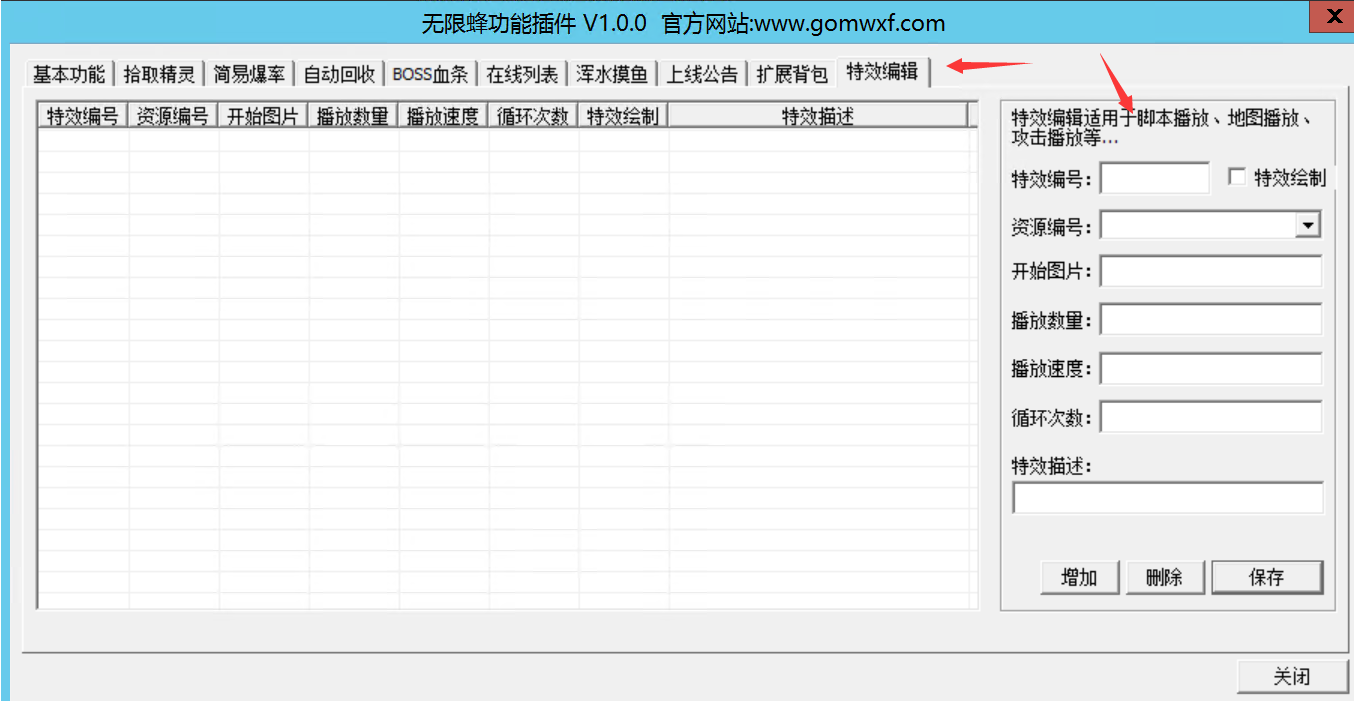Select the 简易爆率 tab
1354x702 pixels.
point(249,74)
